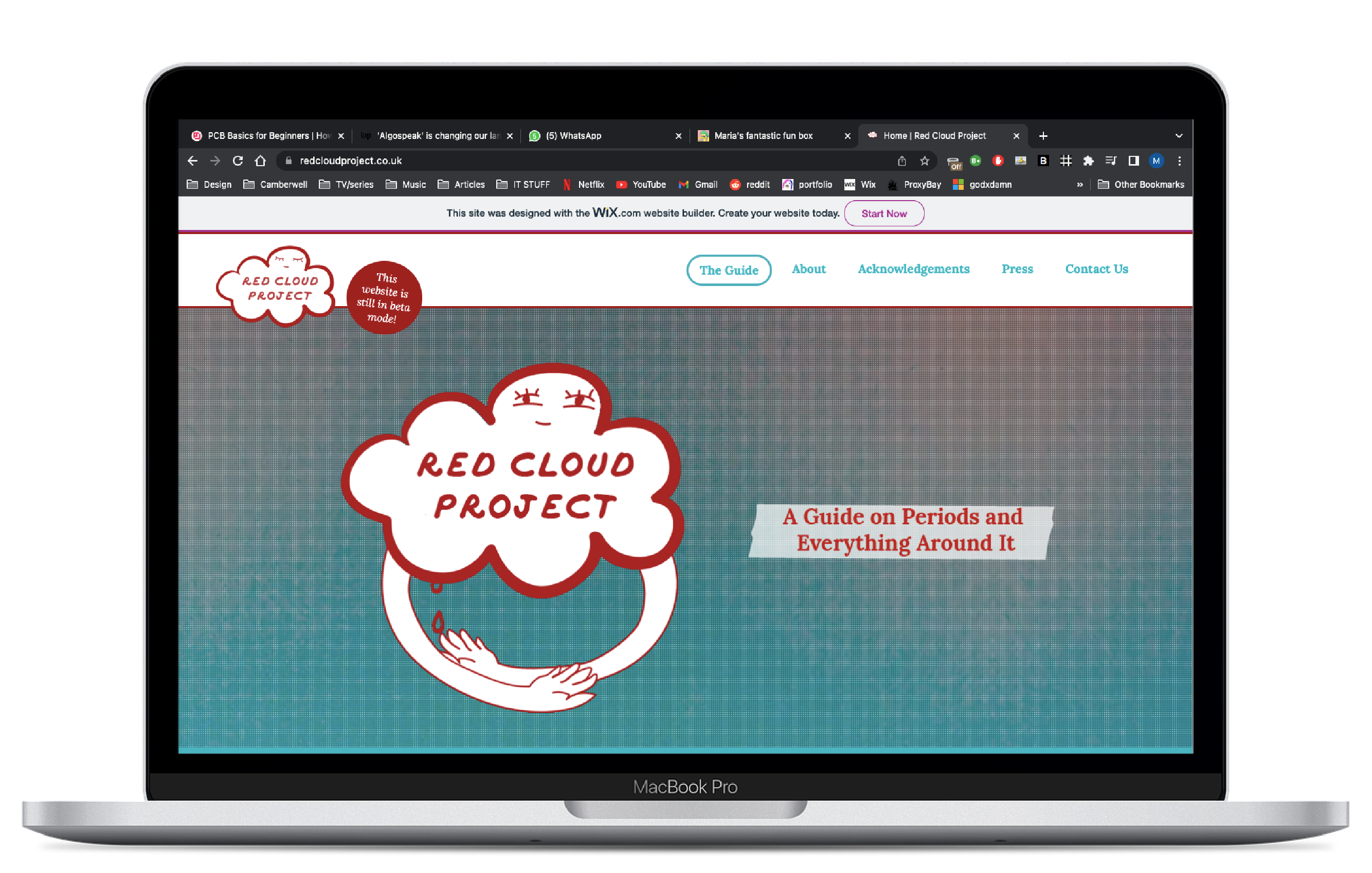Image resolution: width=1372 pixels, height=873 pixels.
Task: Open the Other Bookmarks folder
Action: coord(1141,185)
